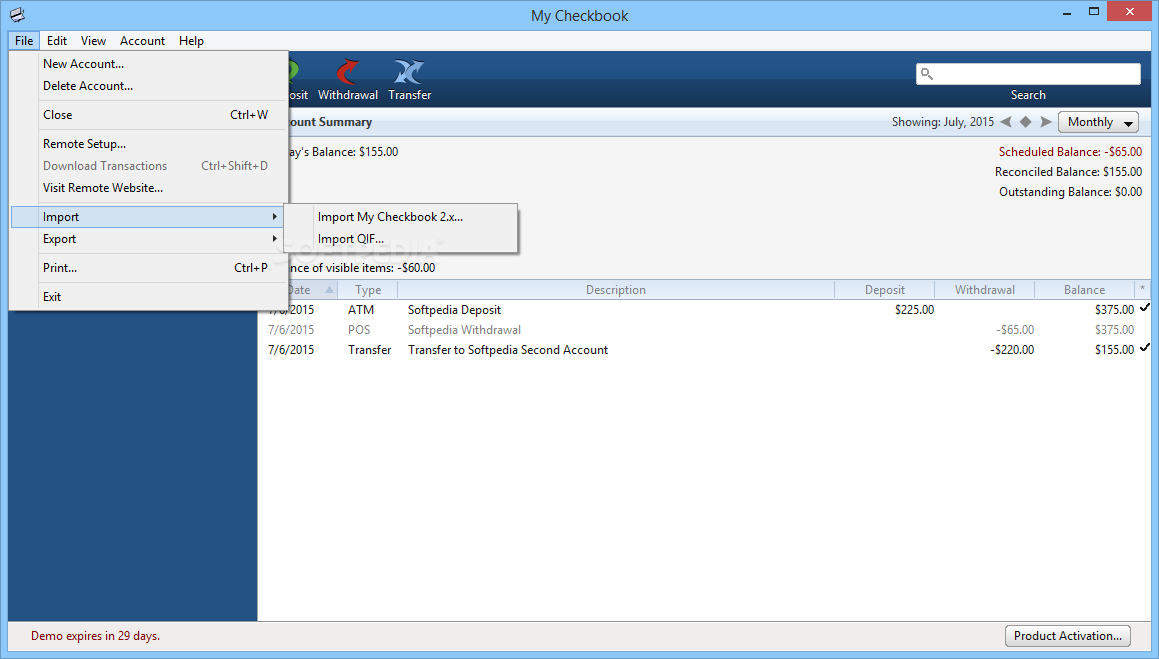Go to previous month arrow
The image size is (1159, 659).
[1005, 122]
